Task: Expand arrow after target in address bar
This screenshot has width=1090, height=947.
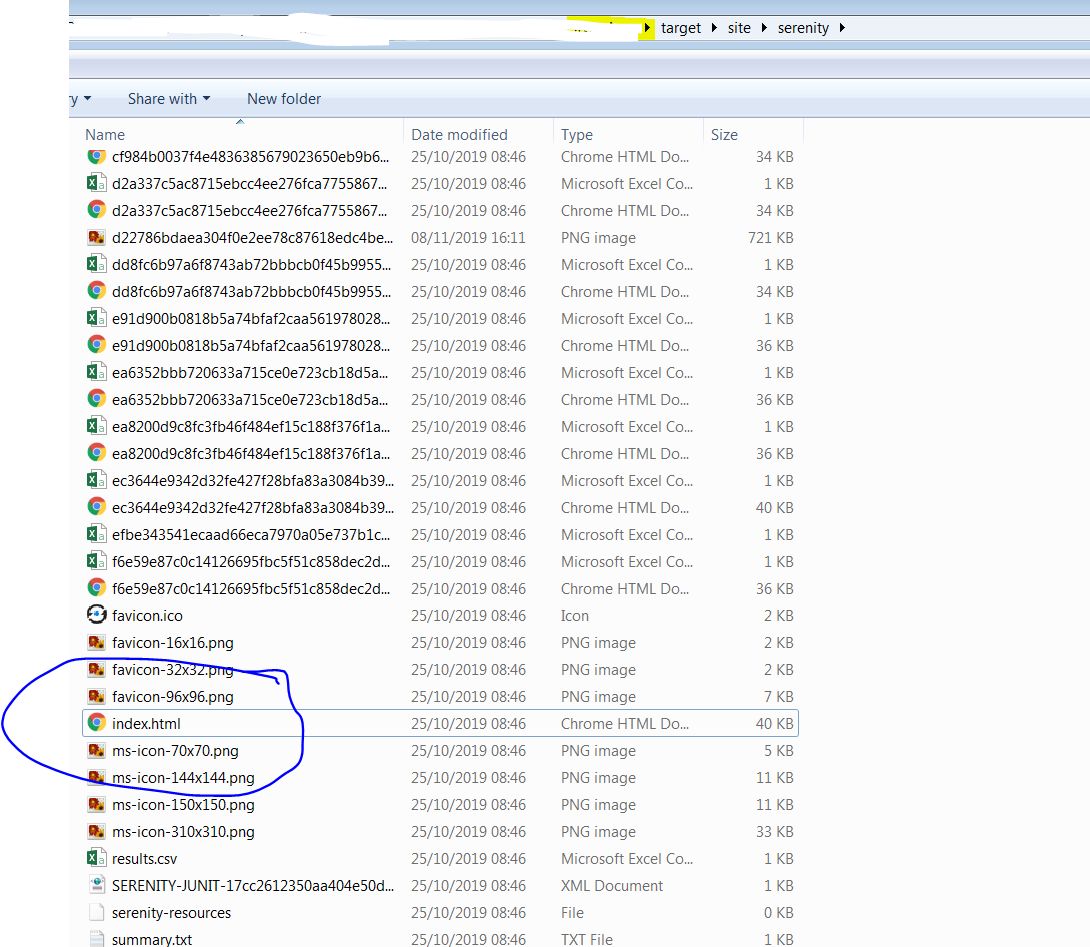Action: (714, 28)
